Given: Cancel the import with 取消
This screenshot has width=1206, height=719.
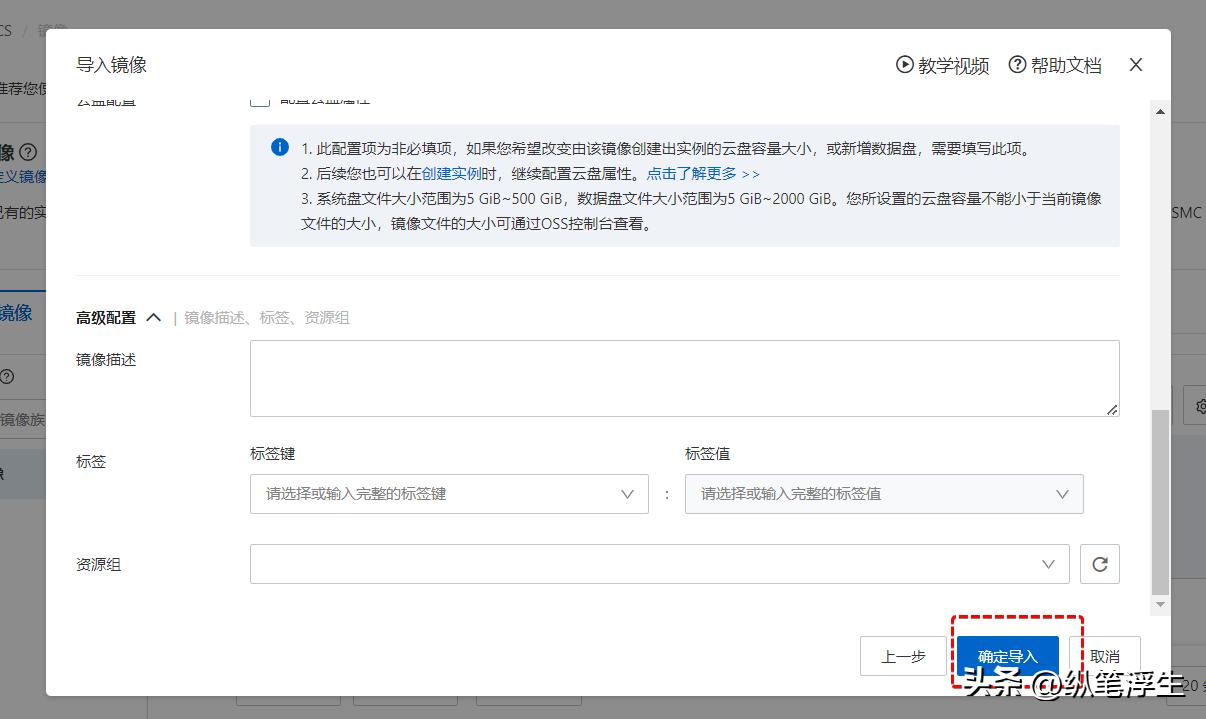Looking at the screenshot, I should 1105,656.
